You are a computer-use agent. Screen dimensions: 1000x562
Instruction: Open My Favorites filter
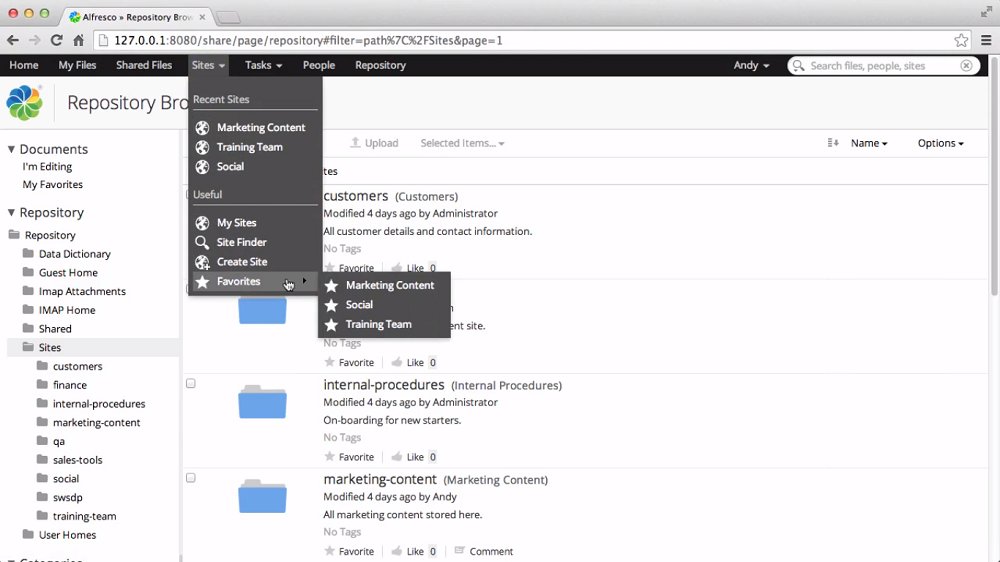53,184
